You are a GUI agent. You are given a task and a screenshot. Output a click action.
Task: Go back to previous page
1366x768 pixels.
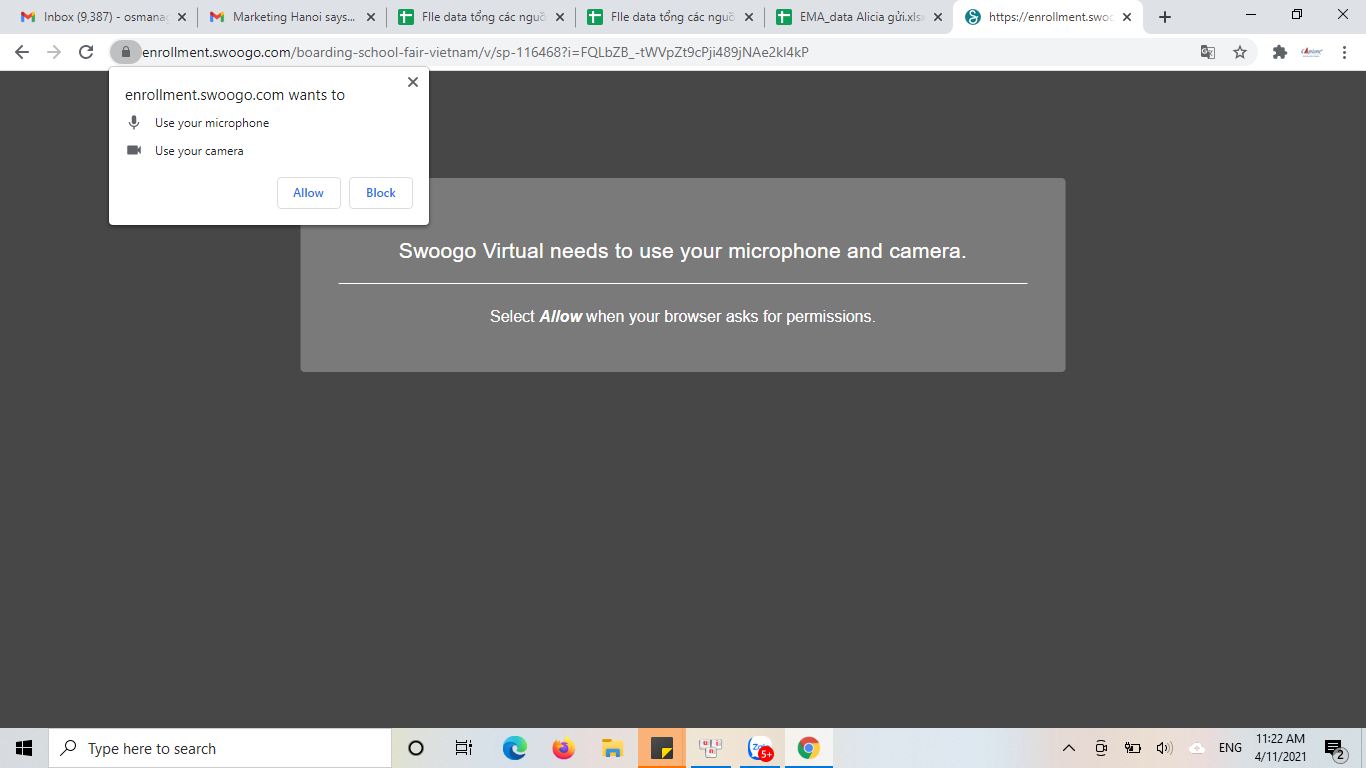click(22, 52)
